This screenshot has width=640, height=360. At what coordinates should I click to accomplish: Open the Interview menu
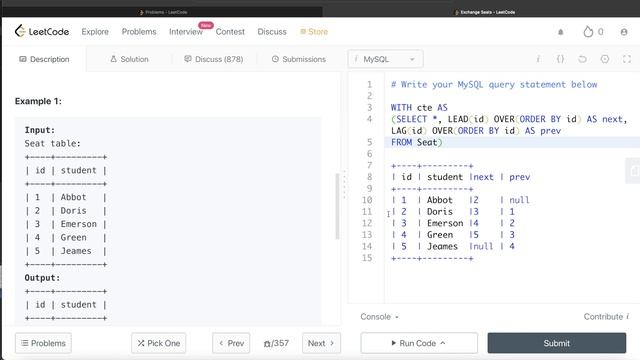tap(186, 32)
